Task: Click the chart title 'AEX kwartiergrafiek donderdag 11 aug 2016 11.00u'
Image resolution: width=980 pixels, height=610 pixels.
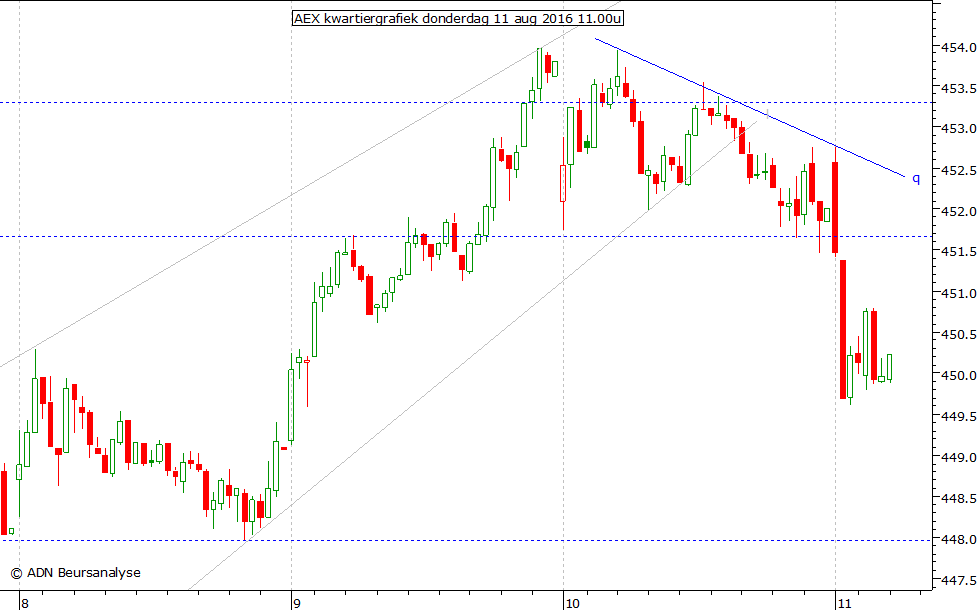Action: tap(458, 18)
